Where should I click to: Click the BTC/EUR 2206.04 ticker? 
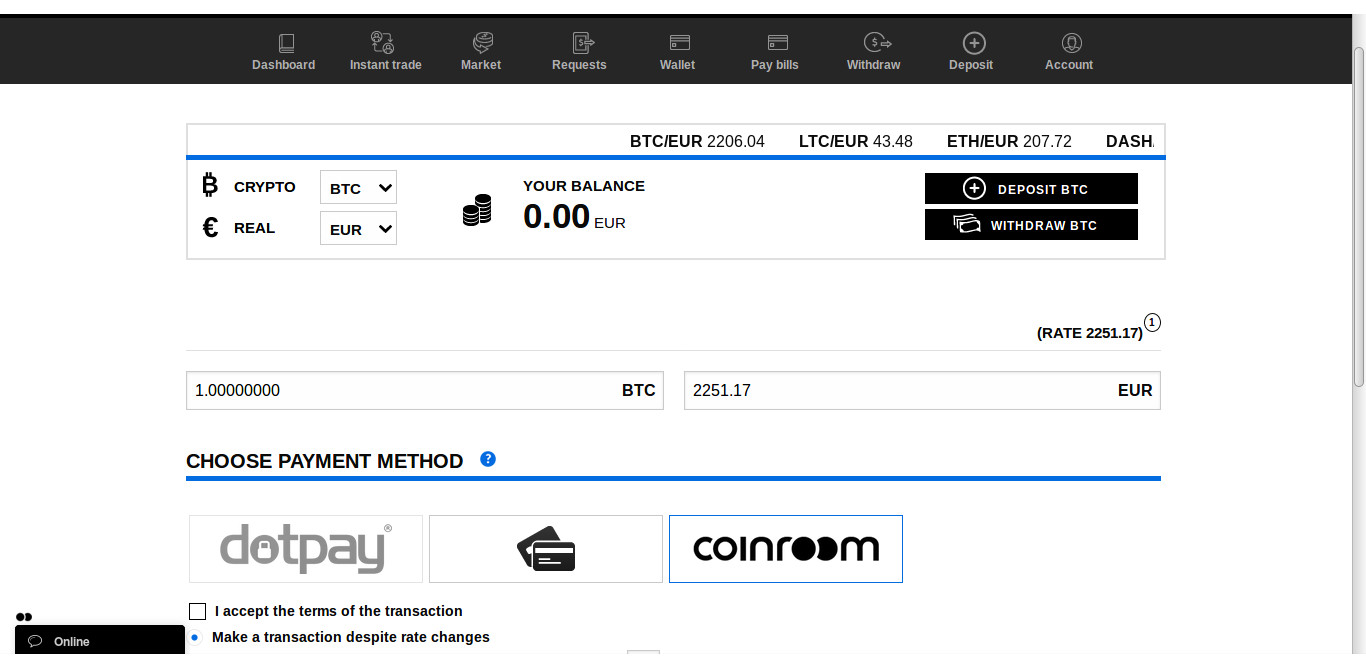(697, 141)
